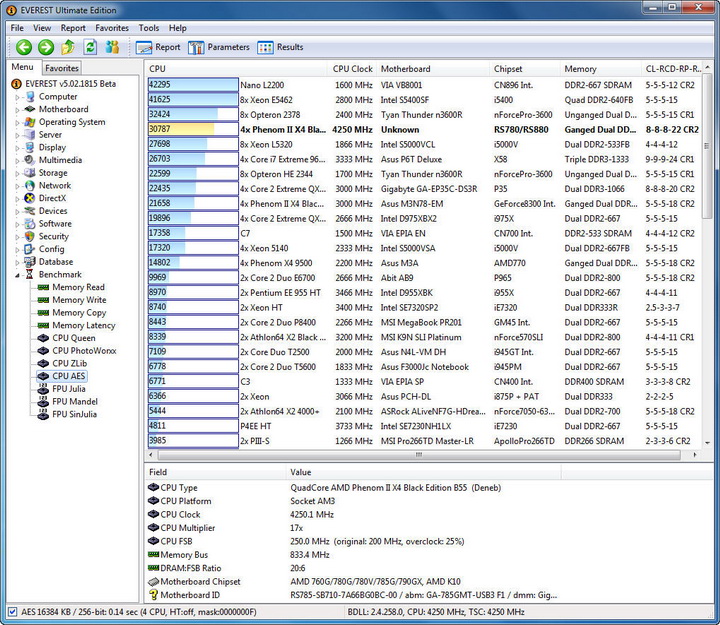This screenshot has height=625, width=720.
Task: Select the Config tree icon
Action: (x=30, y=249)
